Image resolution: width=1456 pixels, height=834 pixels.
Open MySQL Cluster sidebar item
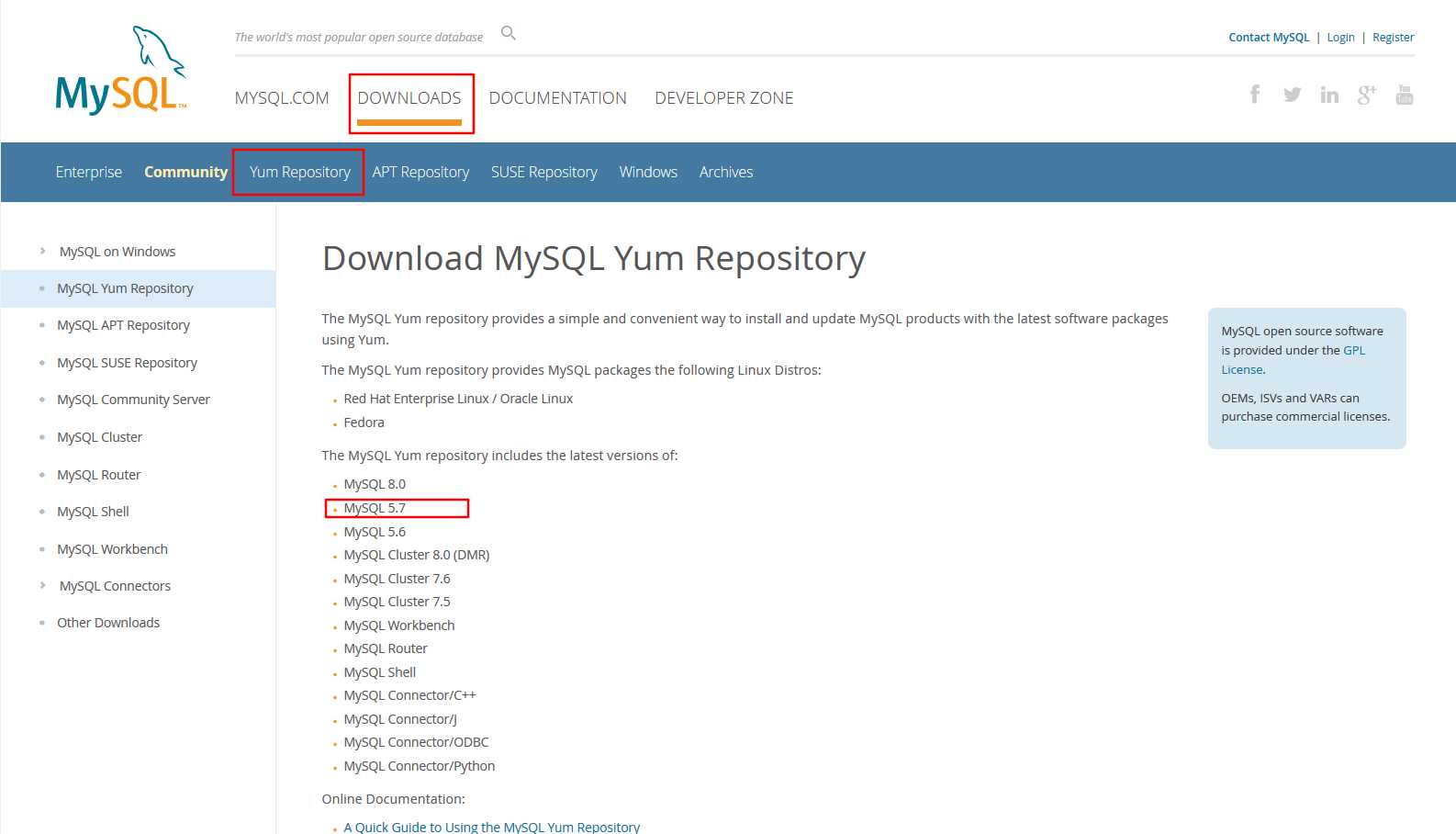[99, 437]
